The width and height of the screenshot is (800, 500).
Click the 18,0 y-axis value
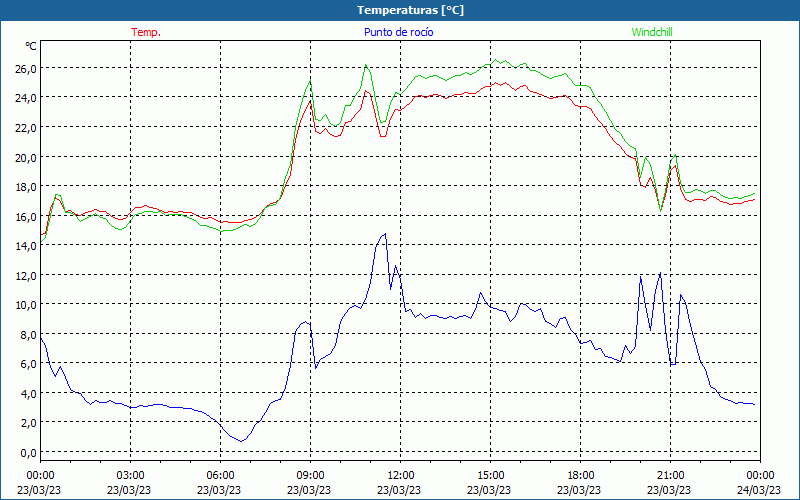click(26, 187)
